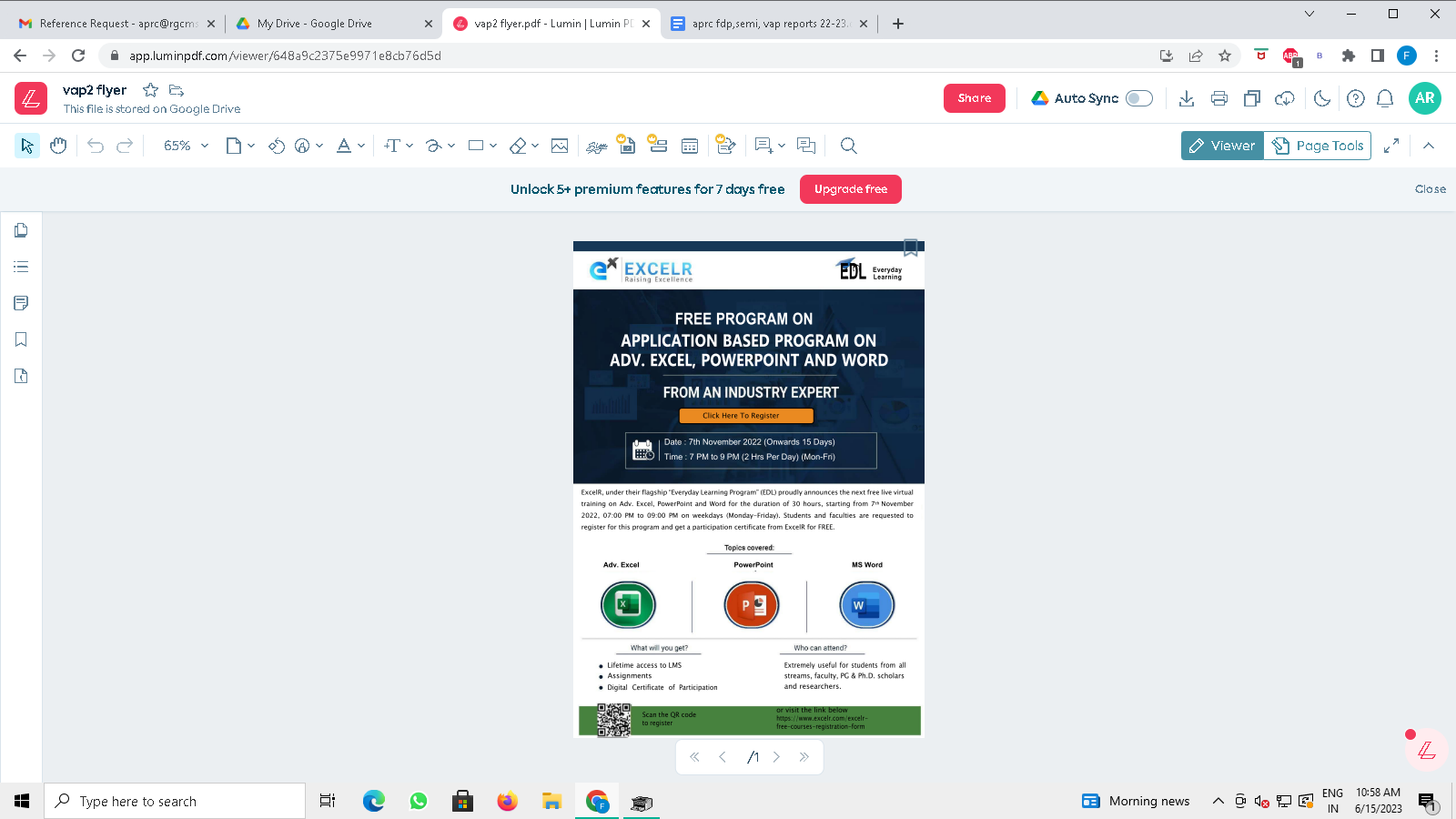The height and width of the screenshot is (819, 1456).
Task: Star the vap2 flyer document
Action: point(151,90)
